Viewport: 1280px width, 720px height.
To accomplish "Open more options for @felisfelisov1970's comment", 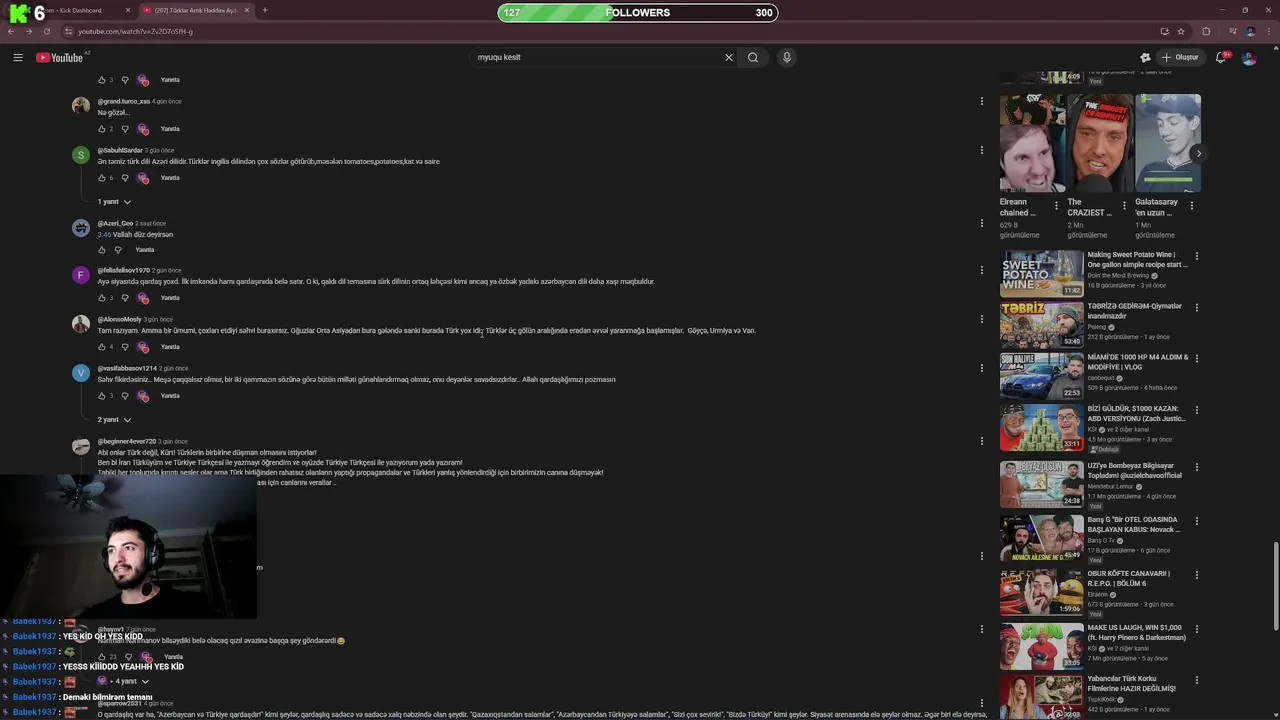I will 982,270.
